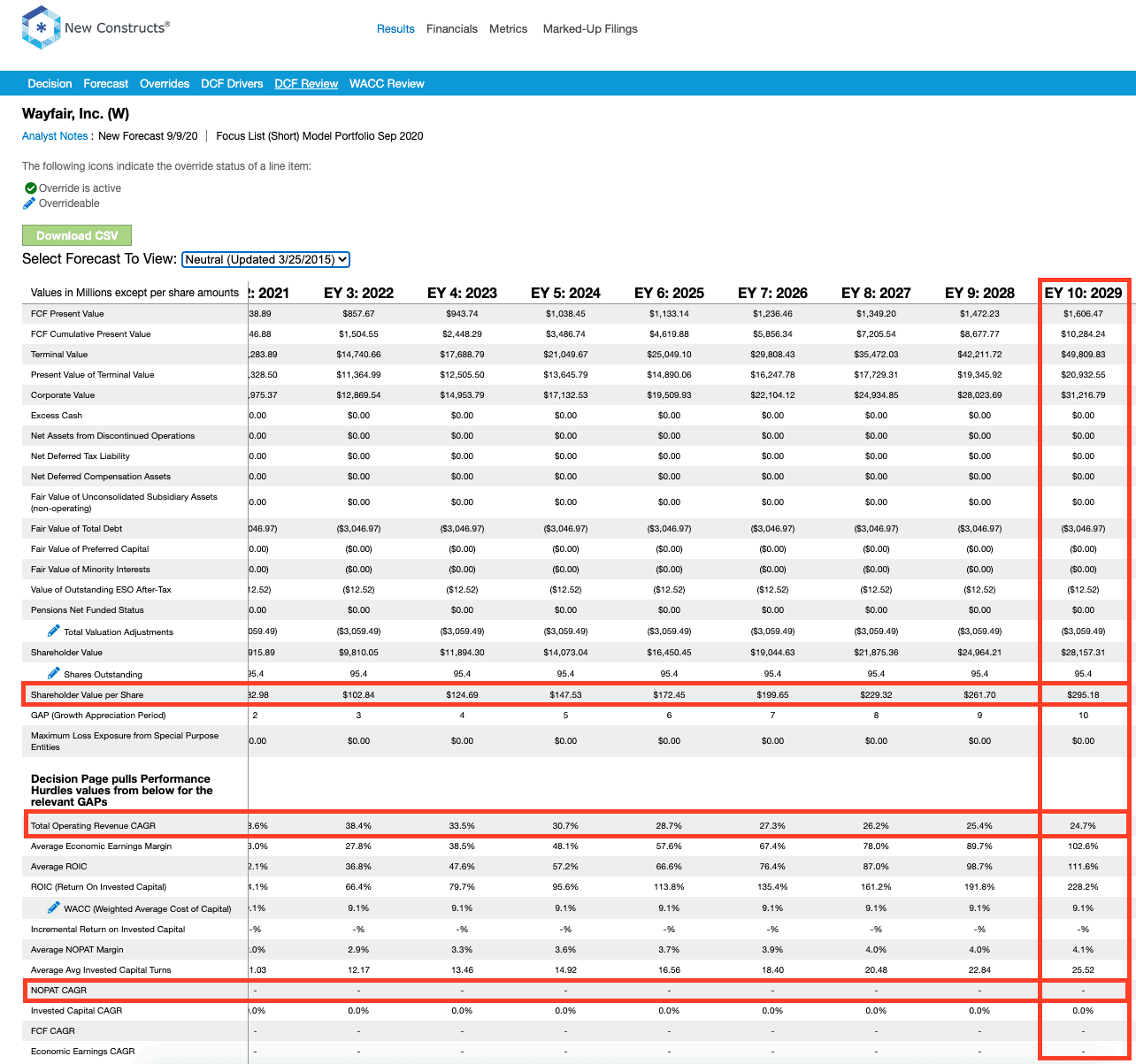Viewport: 1136px width, 1064px height.
Task: Click the GAP (Growth Appreciation Period) label
Action: [x=98, y=716]
